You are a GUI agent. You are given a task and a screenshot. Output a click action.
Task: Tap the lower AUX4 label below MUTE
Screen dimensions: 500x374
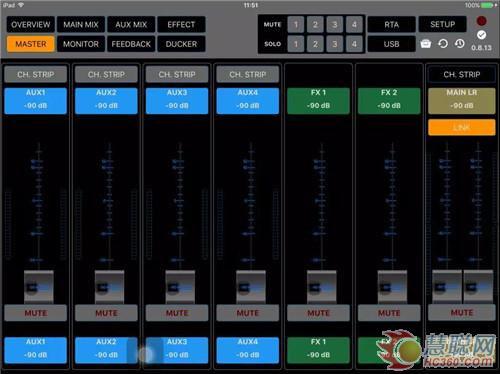tap(248, 350)
